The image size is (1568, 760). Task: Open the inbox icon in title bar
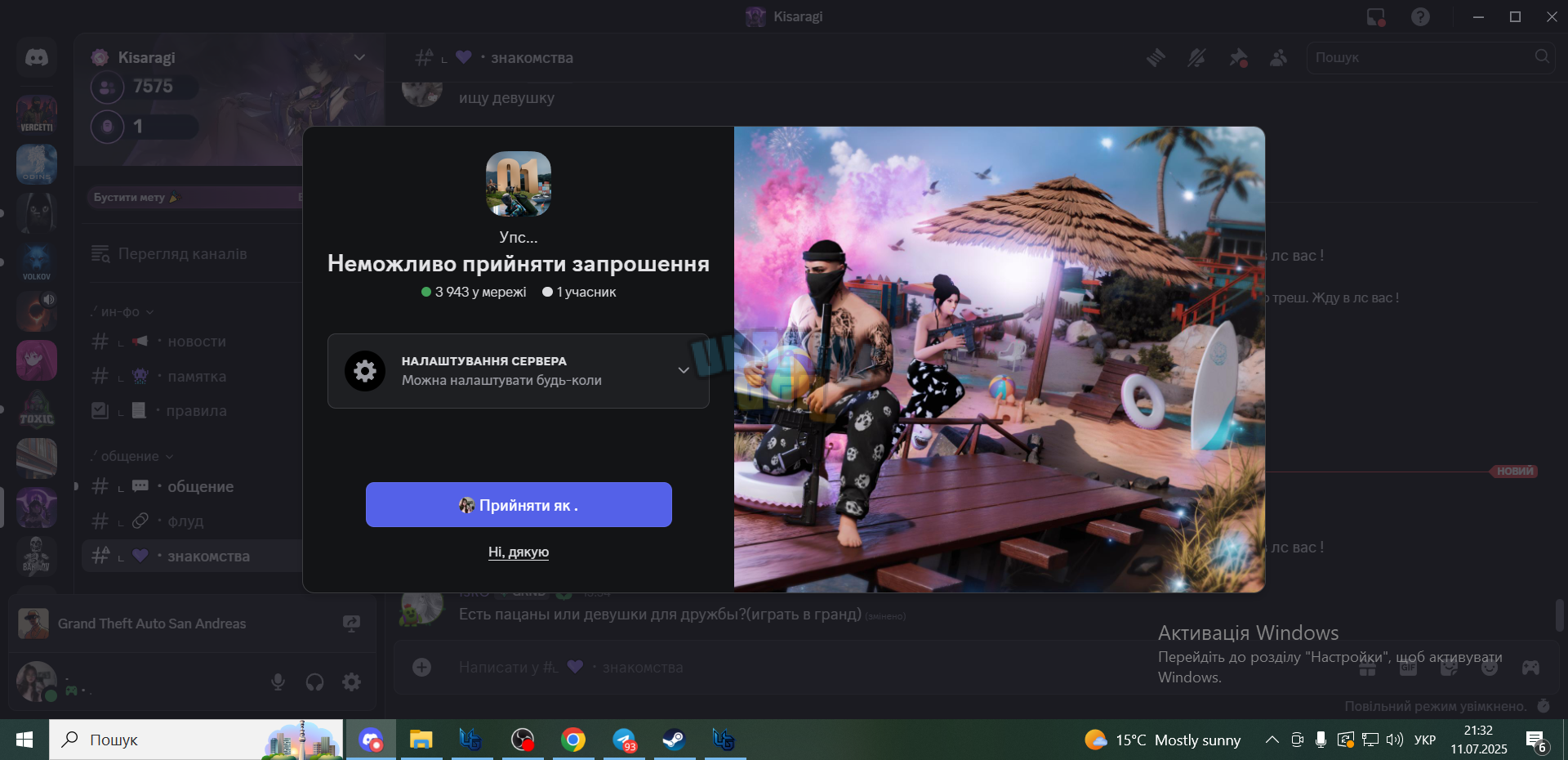point(1376,17)
